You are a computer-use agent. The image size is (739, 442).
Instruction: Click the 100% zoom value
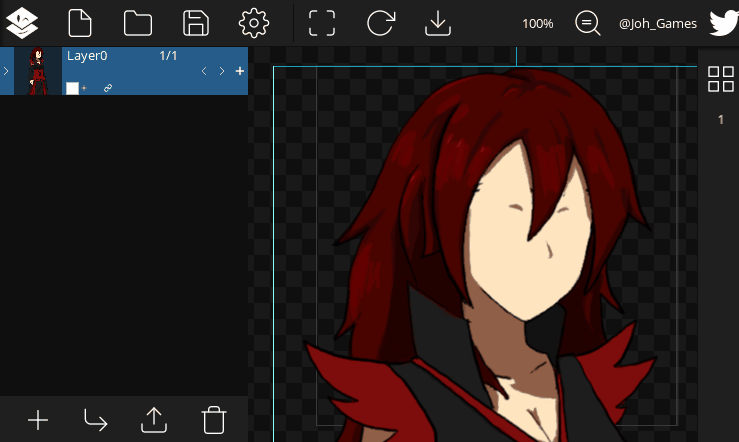tap(537, 24)
